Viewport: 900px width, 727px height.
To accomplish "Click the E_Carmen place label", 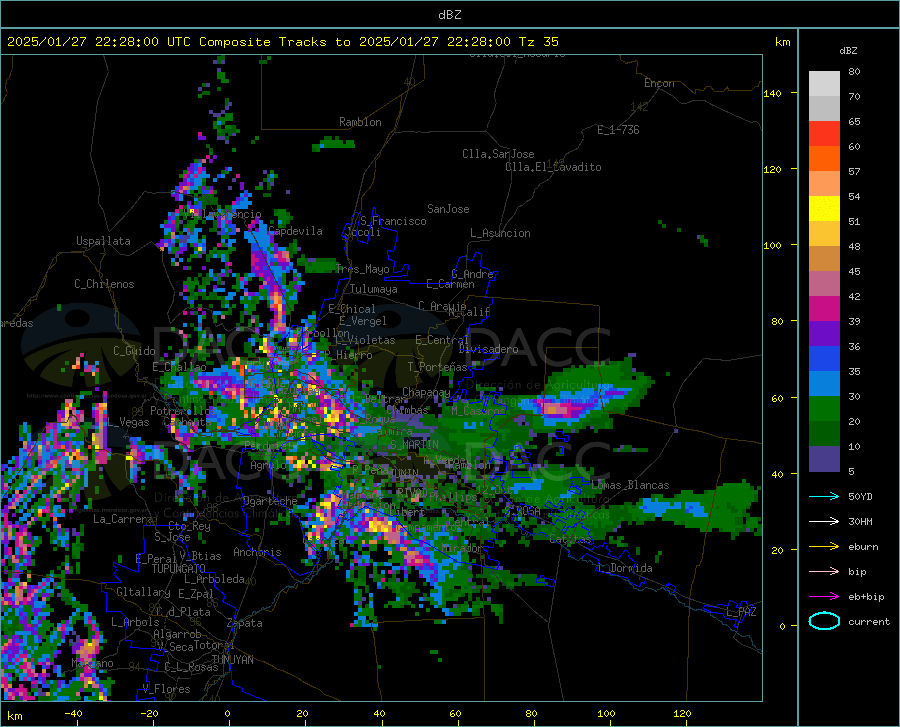I will click(x=451, y=283).
